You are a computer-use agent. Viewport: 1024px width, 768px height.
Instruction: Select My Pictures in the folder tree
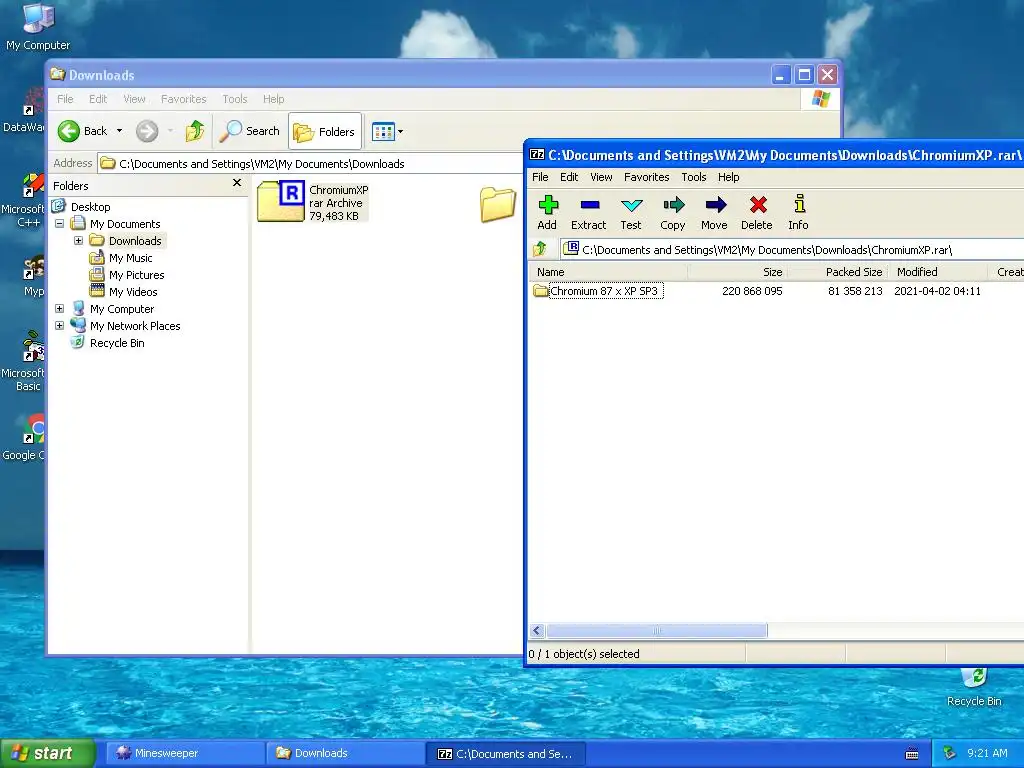coord(136,275)
